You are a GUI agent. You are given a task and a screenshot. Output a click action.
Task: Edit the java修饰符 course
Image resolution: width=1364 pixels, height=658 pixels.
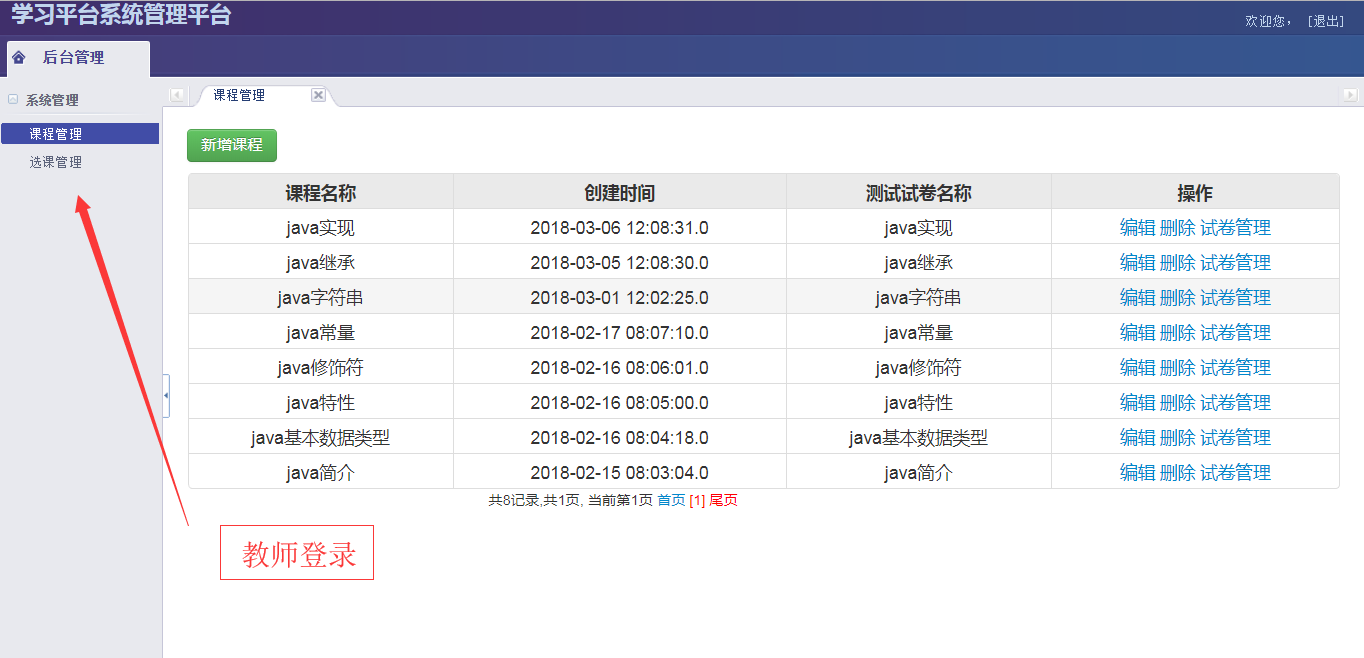[1137, 368]
